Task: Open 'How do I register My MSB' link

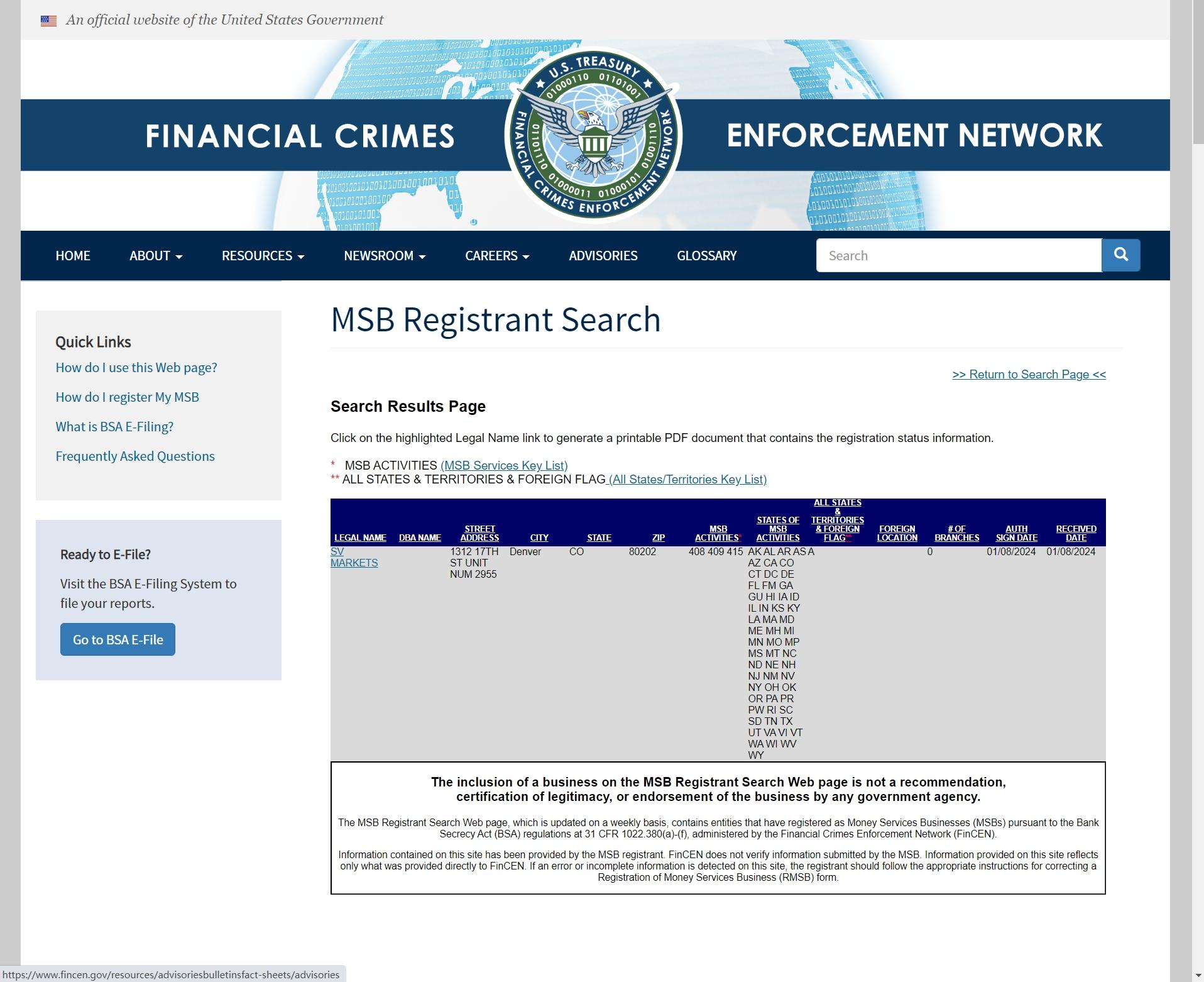Action: (x=127, y=397)
